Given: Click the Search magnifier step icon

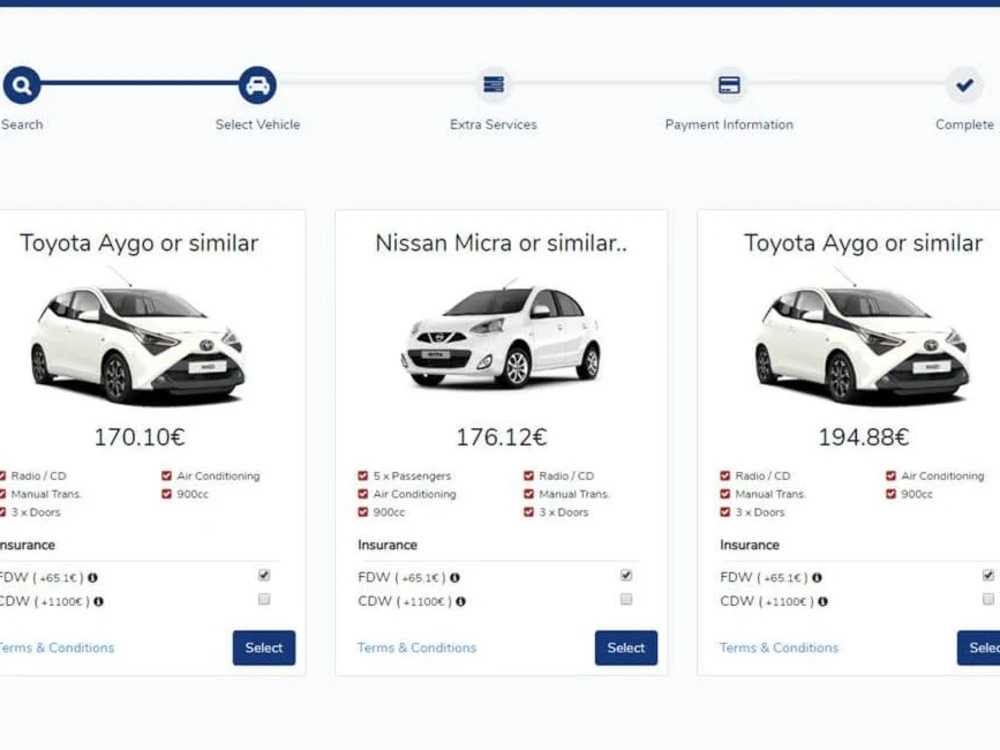Looking at the screenshot, I should 21,85.
